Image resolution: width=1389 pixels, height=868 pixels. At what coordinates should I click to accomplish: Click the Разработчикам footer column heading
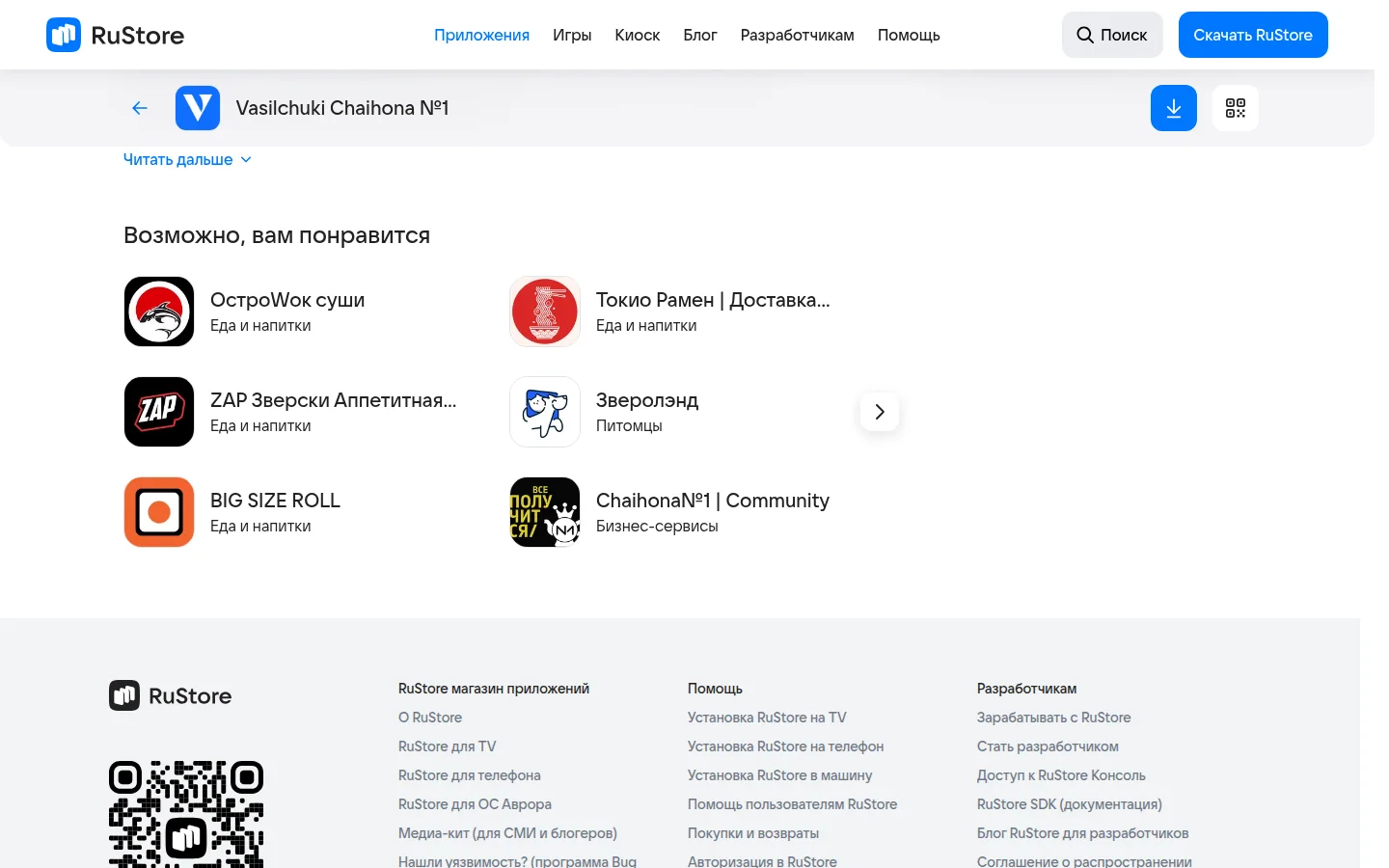[x=1026, y=689]
